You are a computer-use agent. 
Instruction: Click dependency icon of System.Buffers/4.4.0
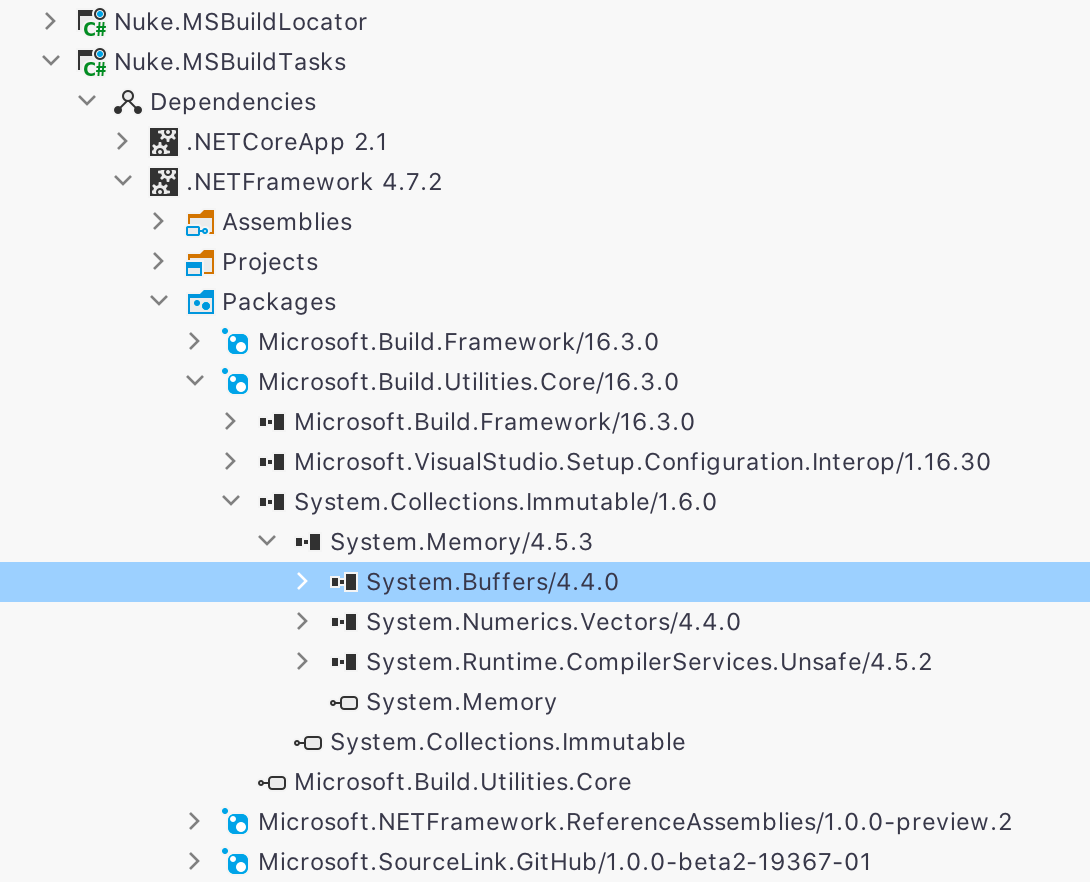(344, 582)
